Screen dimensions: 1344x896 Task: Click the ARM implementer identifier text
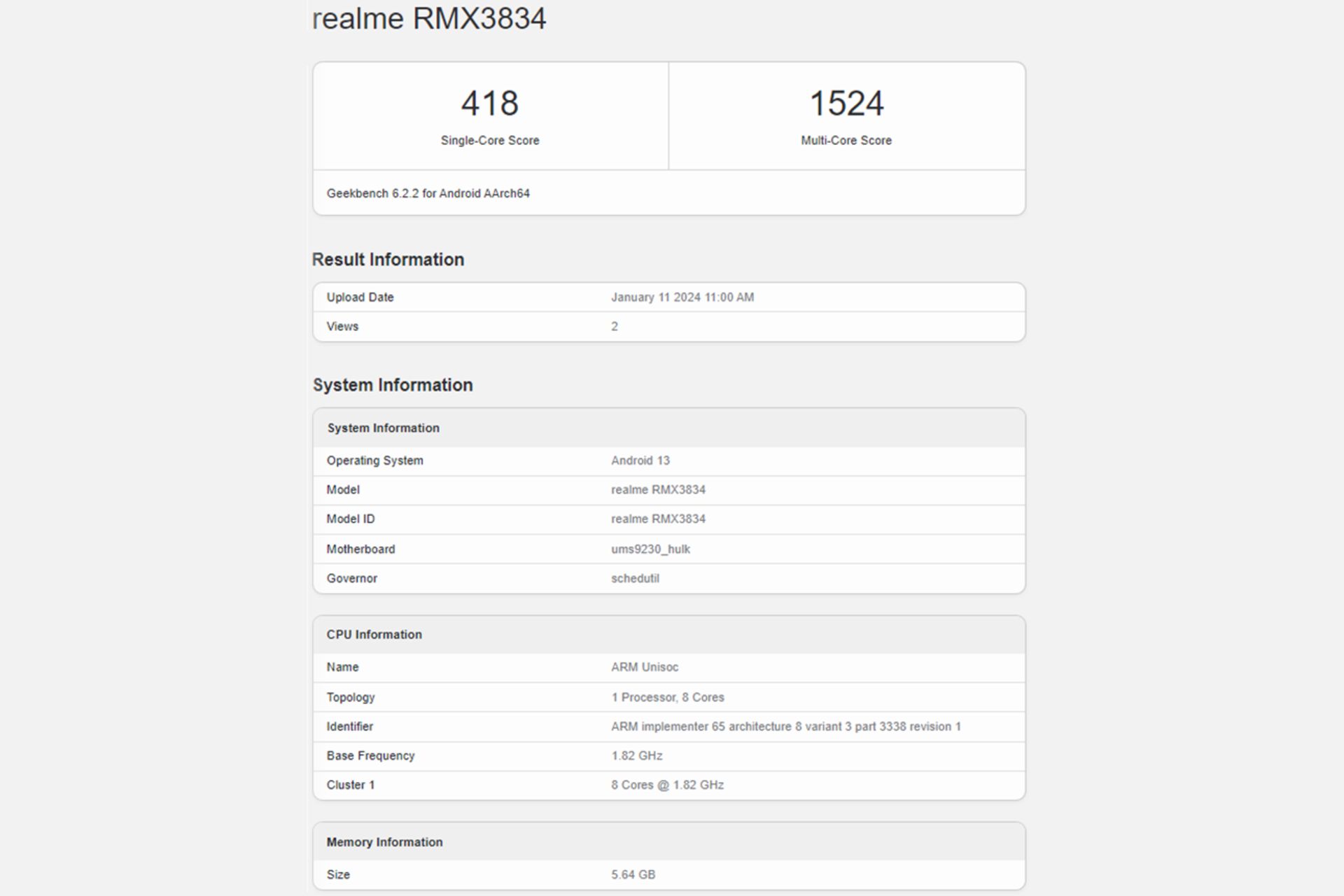[785, 727]
